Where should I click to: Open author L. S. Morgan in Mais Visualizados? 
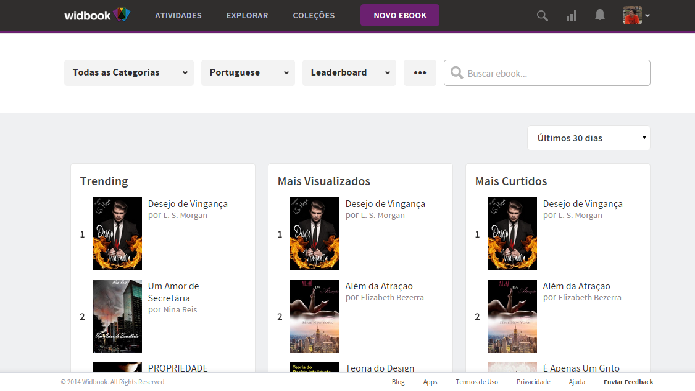[x=375, y=215]
